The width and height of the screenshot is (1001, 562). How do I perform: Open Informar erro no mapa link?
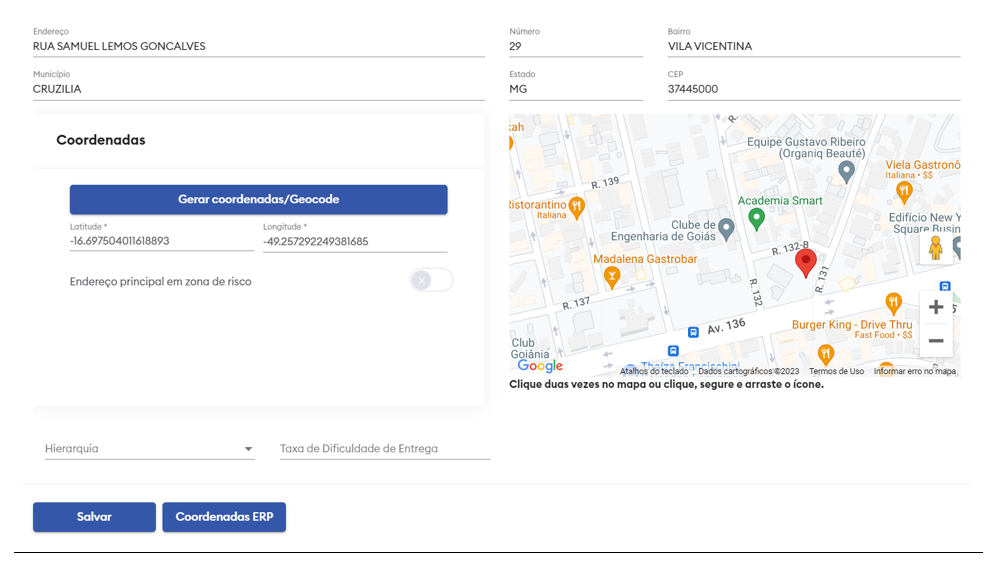pyautogui.click(x=914, y=371)
